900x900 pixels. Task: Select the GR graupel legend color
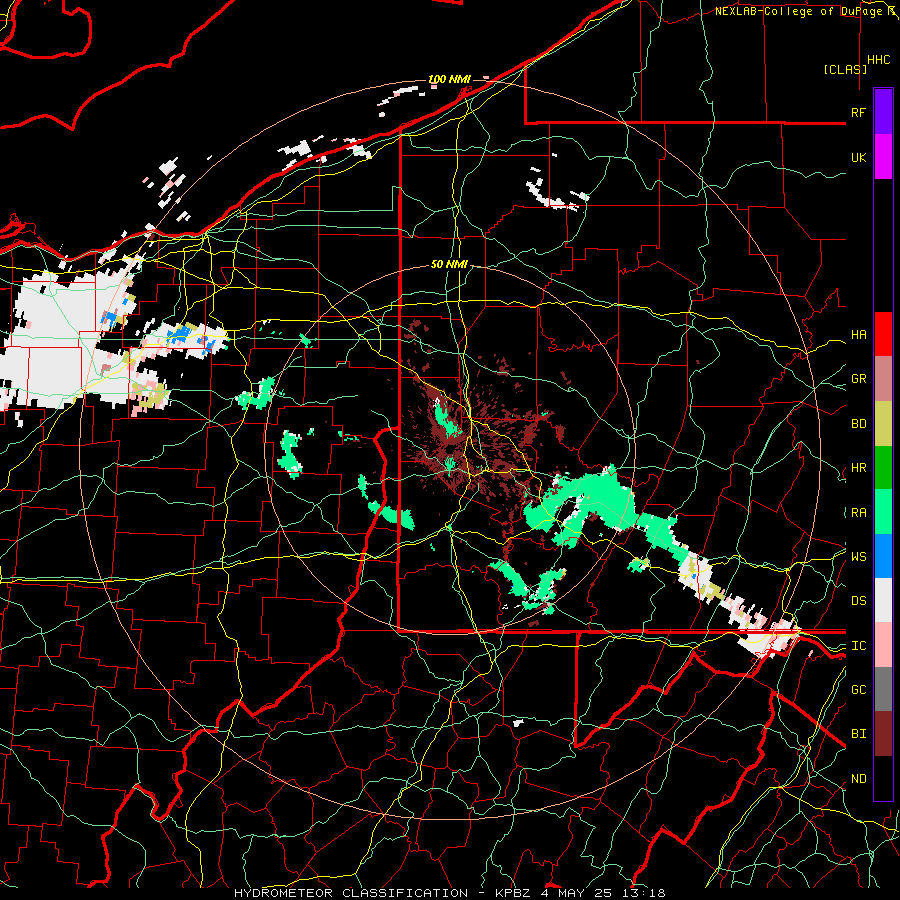[883, 378]
